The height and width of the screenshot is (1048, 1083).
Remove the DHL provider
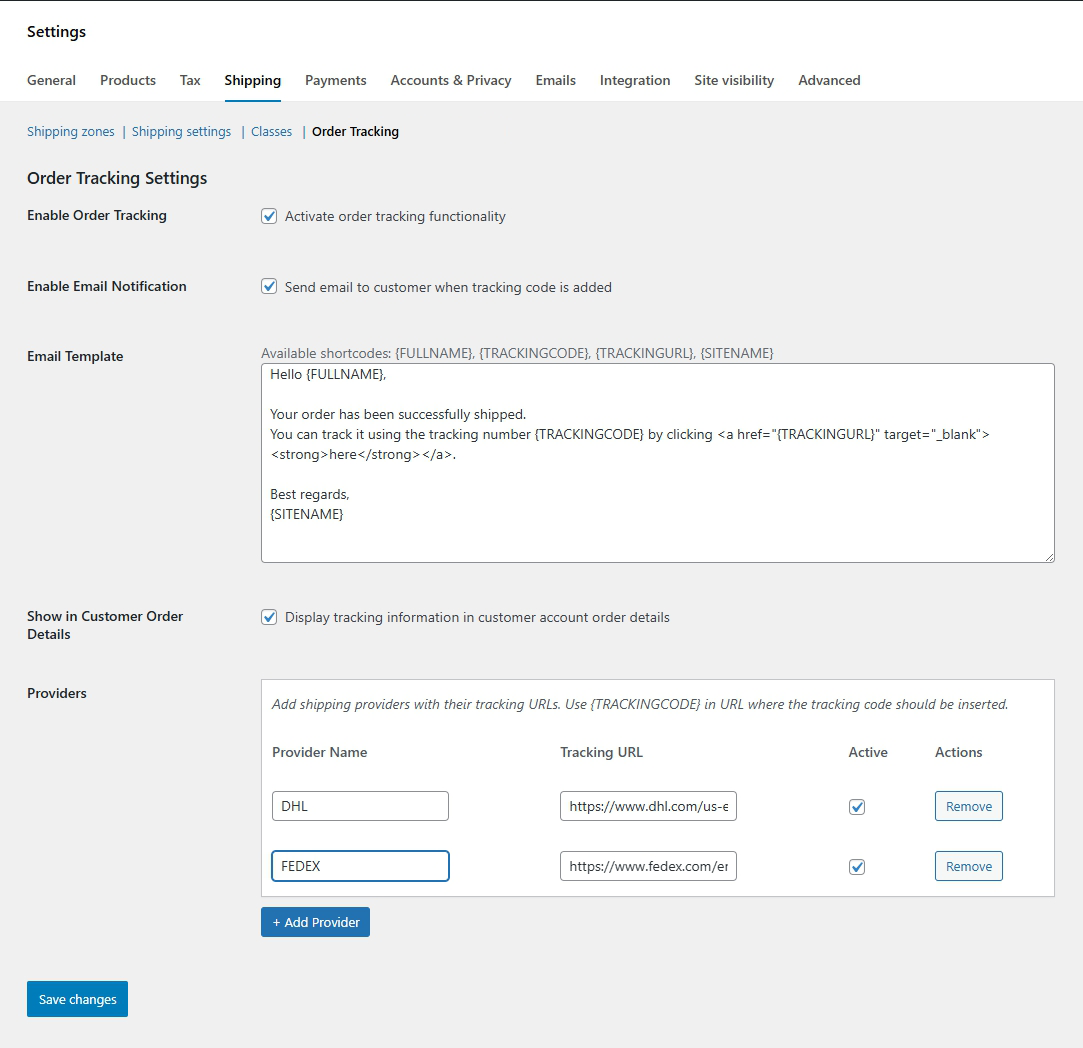tap(968, 806)
